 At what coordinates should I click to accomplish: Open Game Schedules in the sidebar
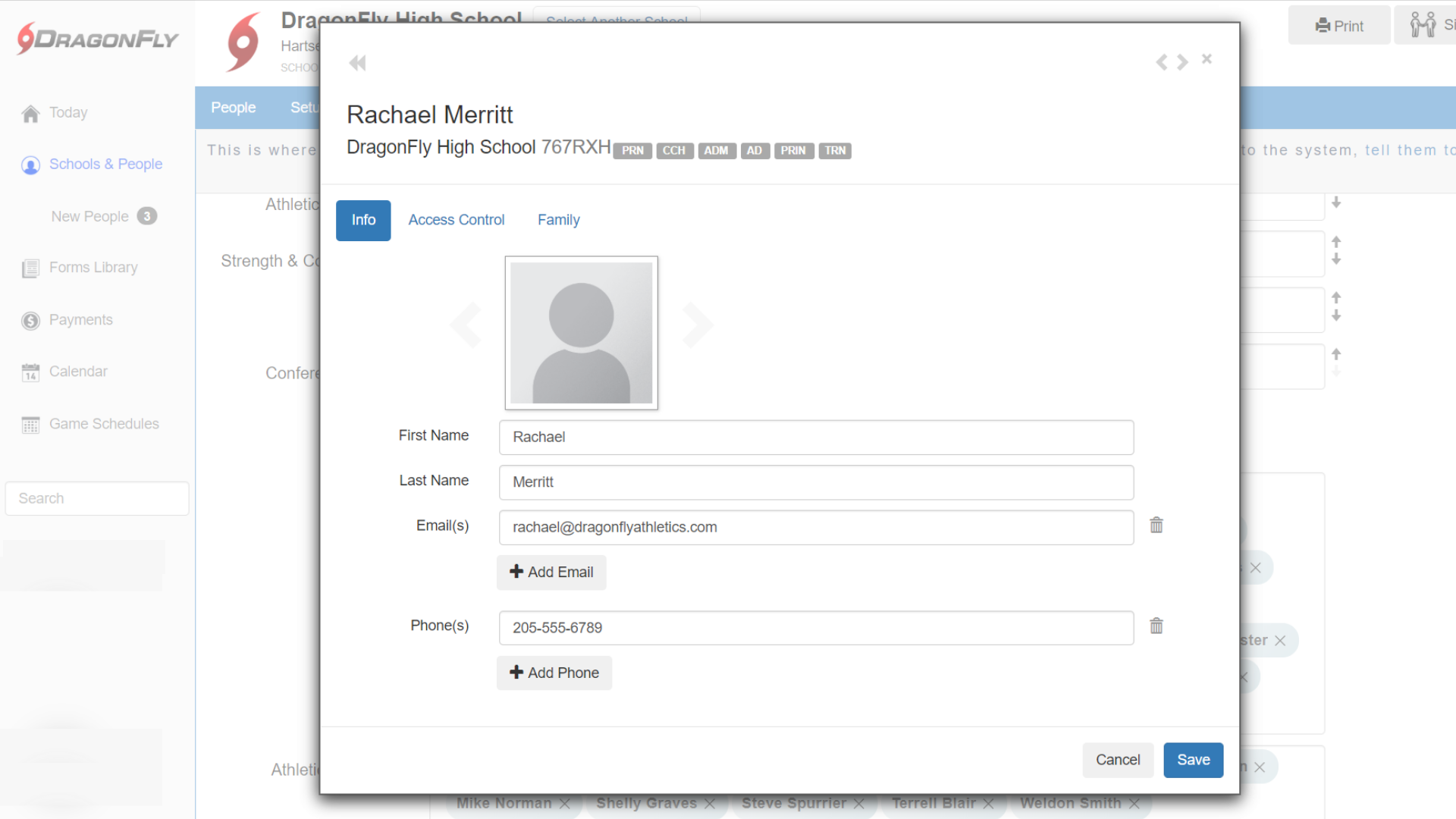pos(103,424)
